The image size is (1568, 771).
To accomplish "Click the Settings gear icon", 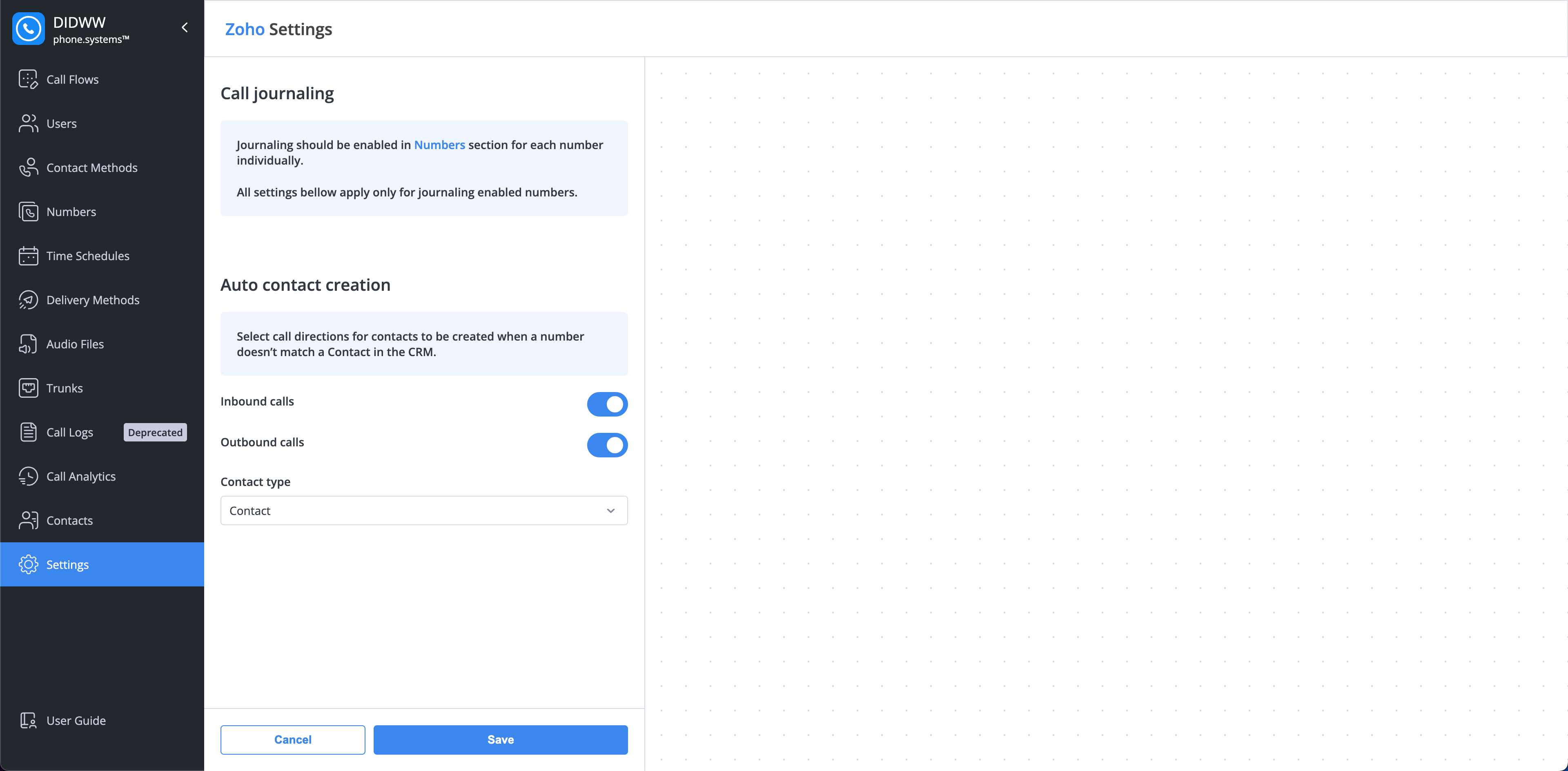I will click(x=28, y=564).
